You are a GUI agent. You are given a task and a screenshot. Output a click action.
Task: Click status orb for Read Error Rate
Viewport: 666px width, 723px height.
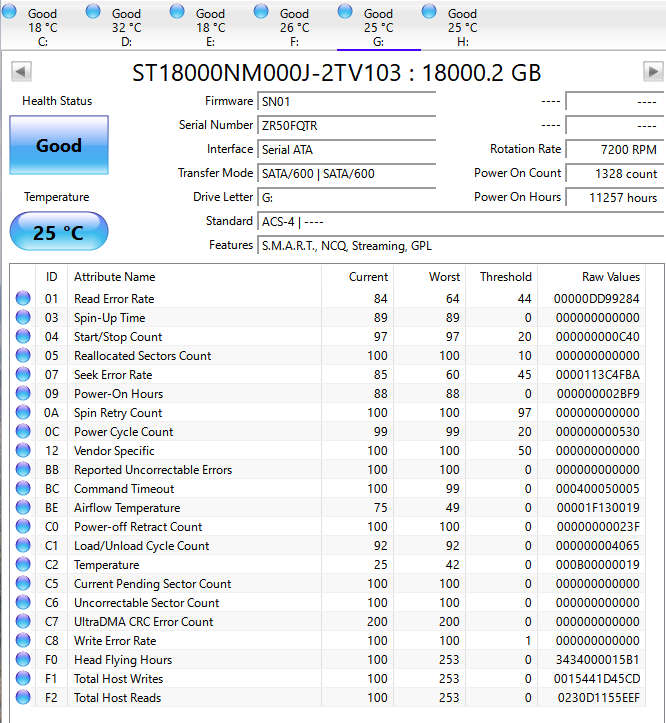[23, 298]
